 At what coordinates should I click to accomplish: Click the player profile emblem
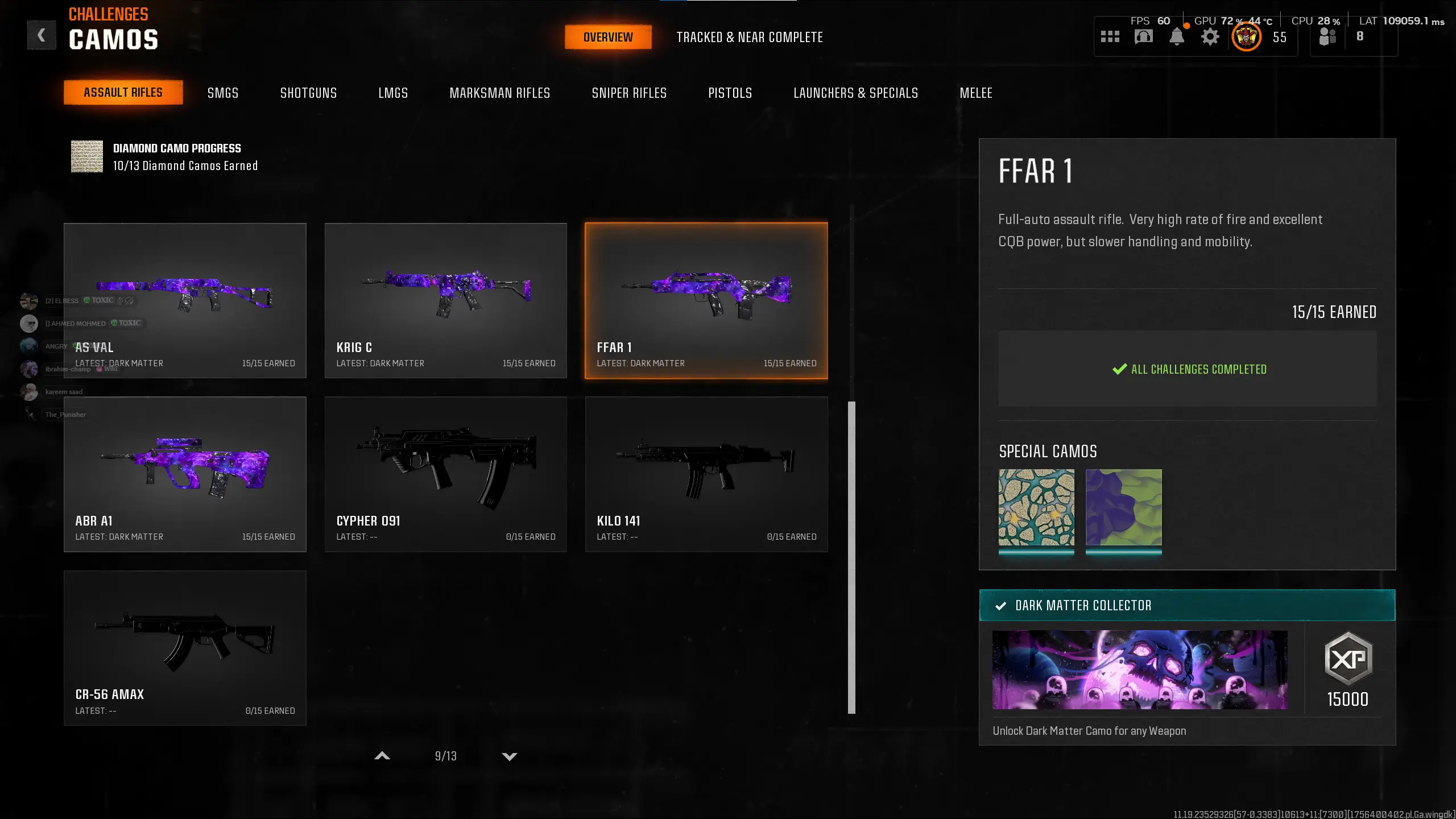[1246, 37]
